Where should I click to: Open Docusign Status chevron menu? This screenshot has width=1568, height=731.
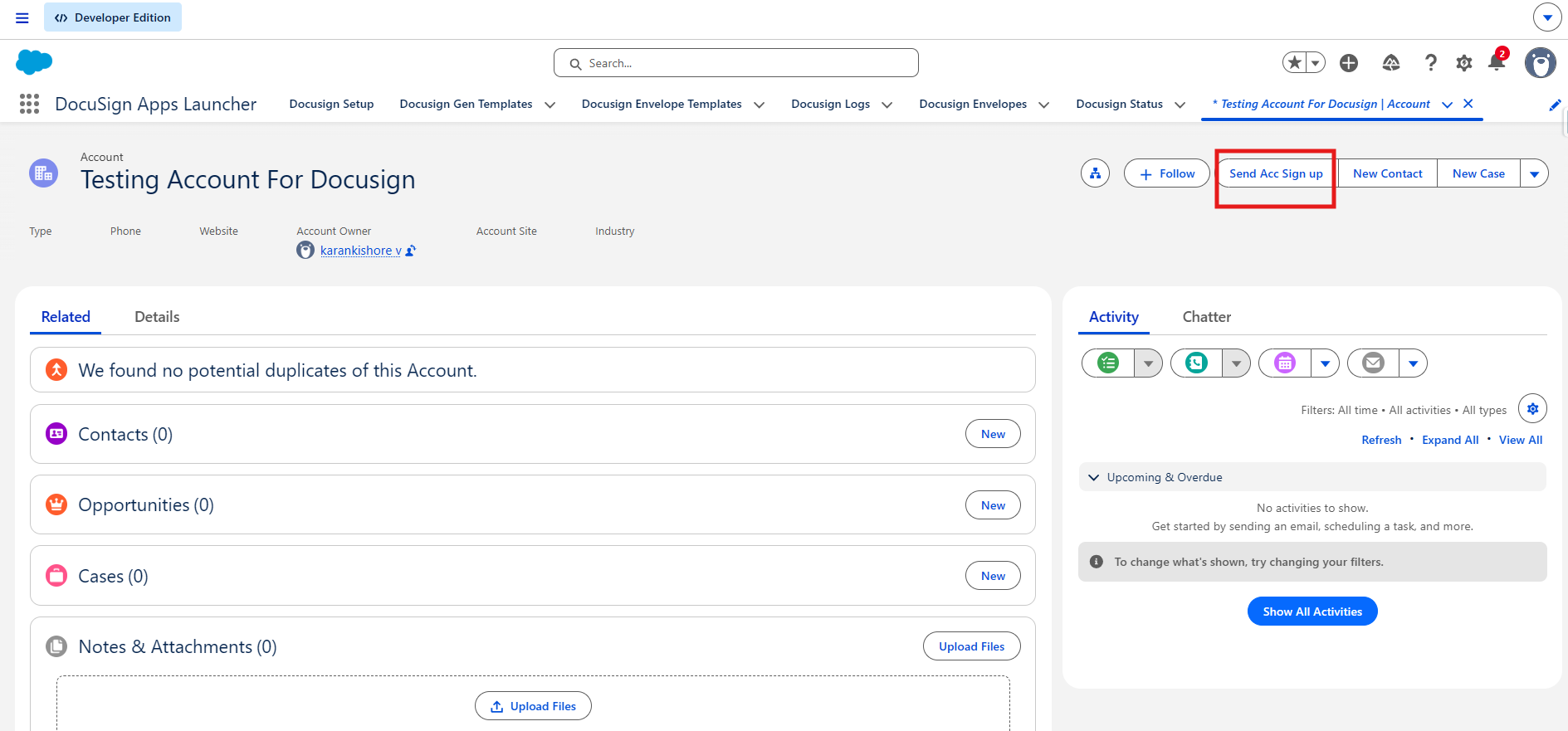point(1180,105)
